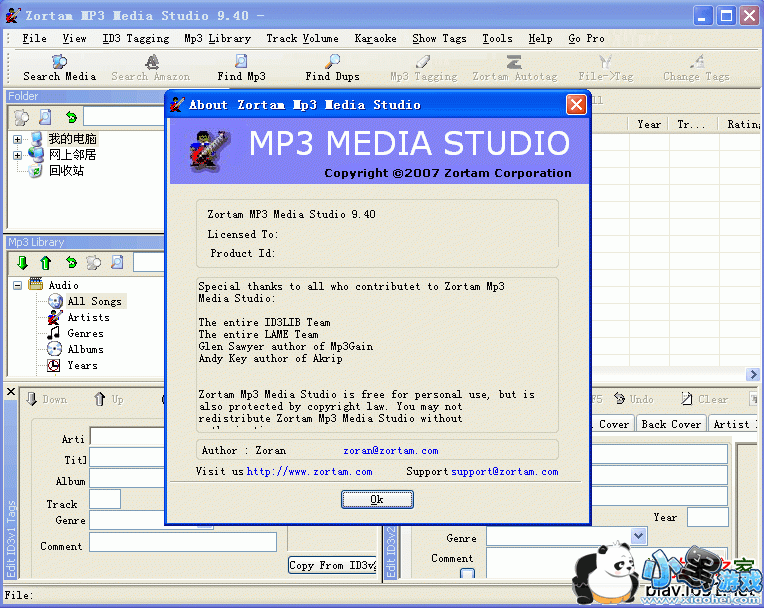764x608 pixels.
Task: Open the View menu
Action: [74, 38]
